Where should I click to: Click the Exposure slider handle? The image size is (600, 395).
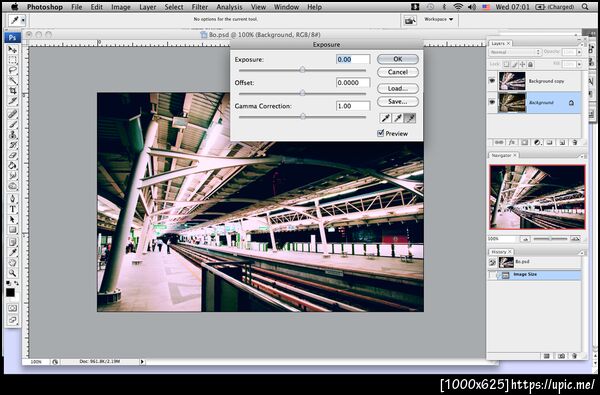click(302, 70)
